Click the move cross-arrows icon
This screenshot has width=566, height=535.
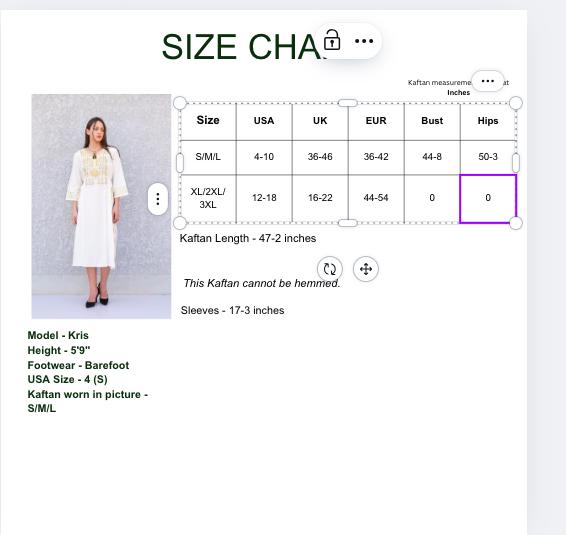(x=366, y=269)
